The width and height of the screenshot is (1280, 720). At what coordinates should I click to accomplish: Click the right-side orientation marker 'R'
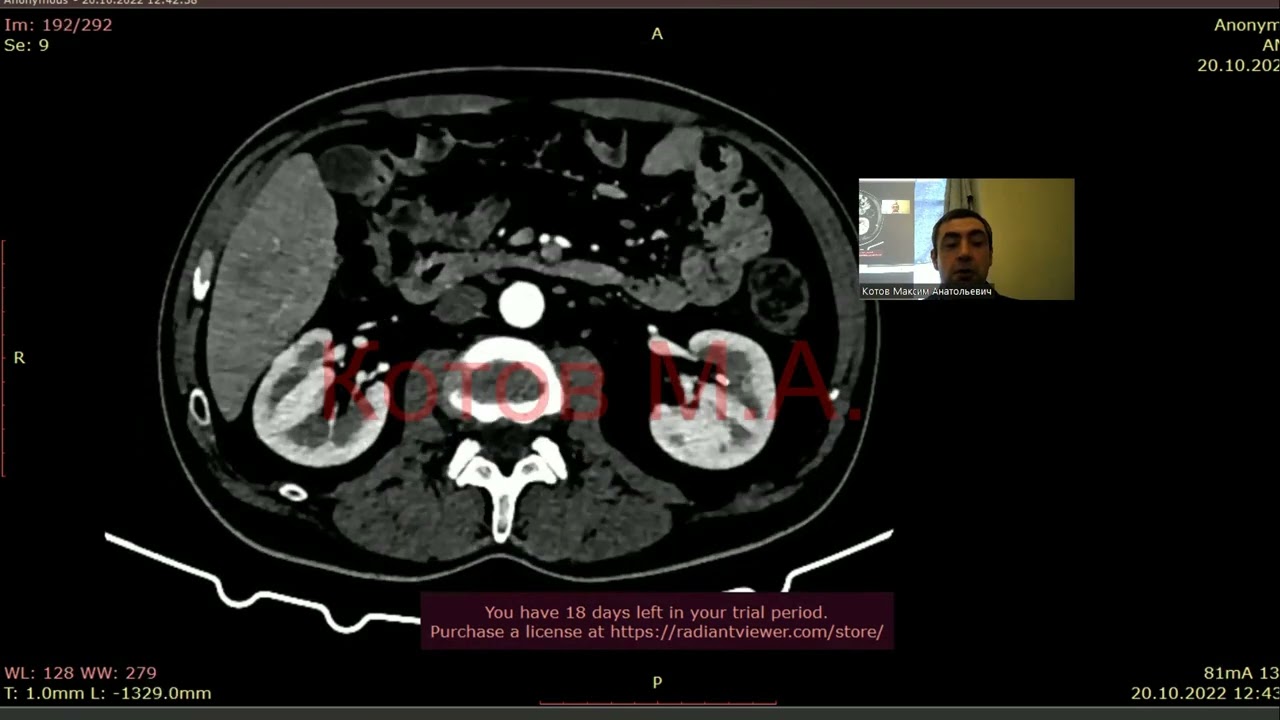[x=19, y=358]
